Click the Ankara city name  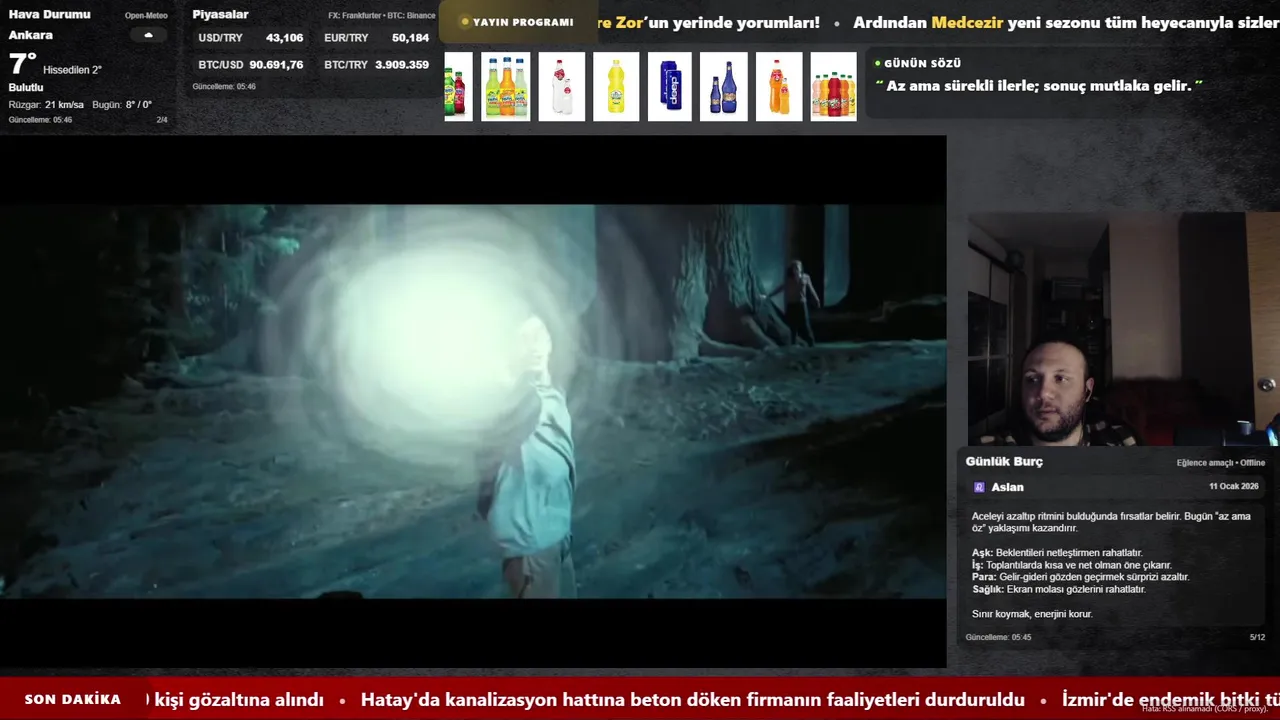[30, 35]
